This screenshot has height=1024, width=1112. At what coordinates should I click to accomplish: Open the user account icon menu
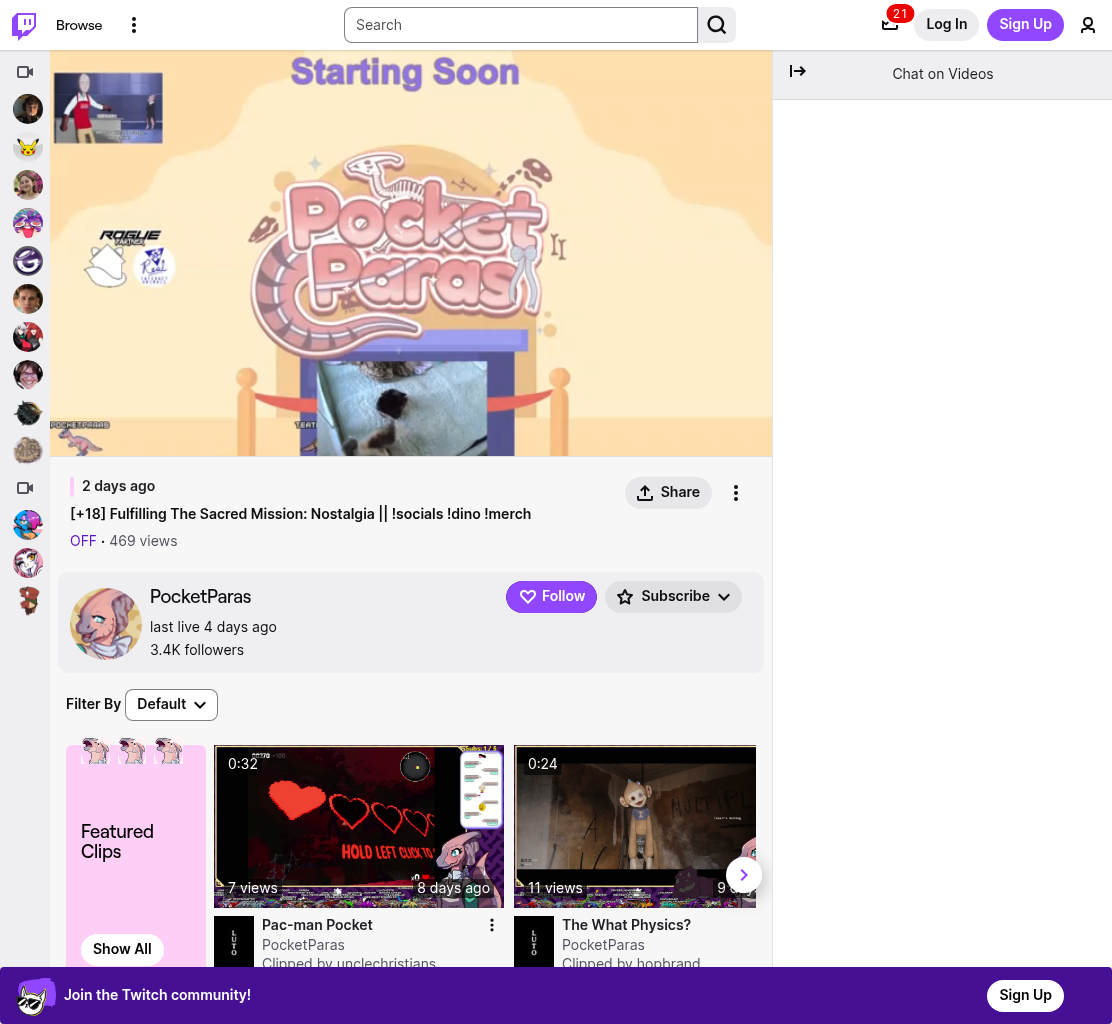point(1087,25)
